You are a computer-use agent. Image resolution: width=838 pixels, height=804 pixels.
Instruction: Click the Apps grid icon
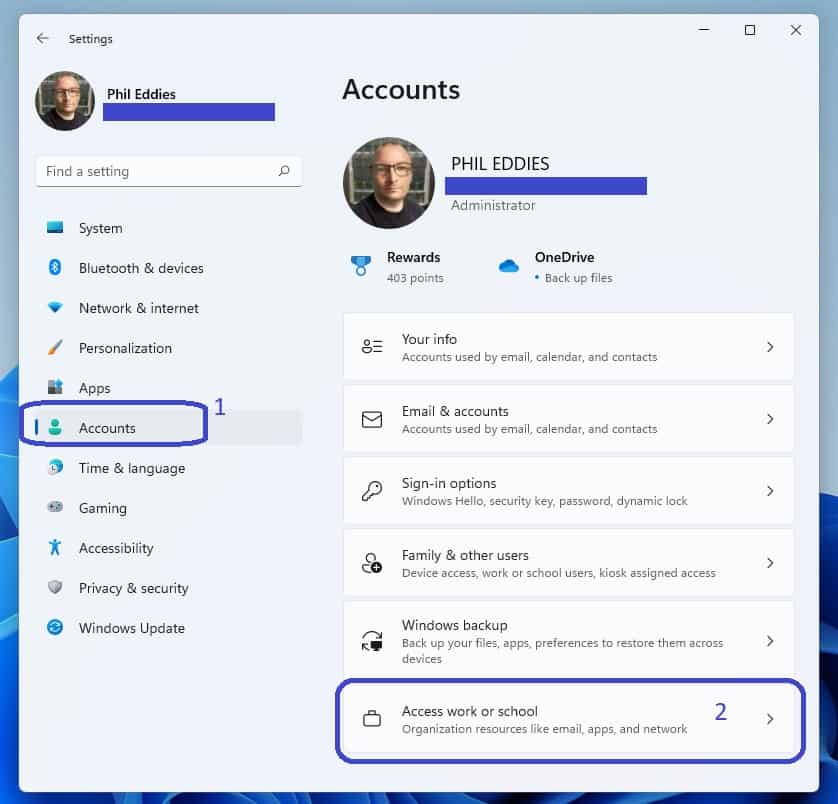pos(55,387)
